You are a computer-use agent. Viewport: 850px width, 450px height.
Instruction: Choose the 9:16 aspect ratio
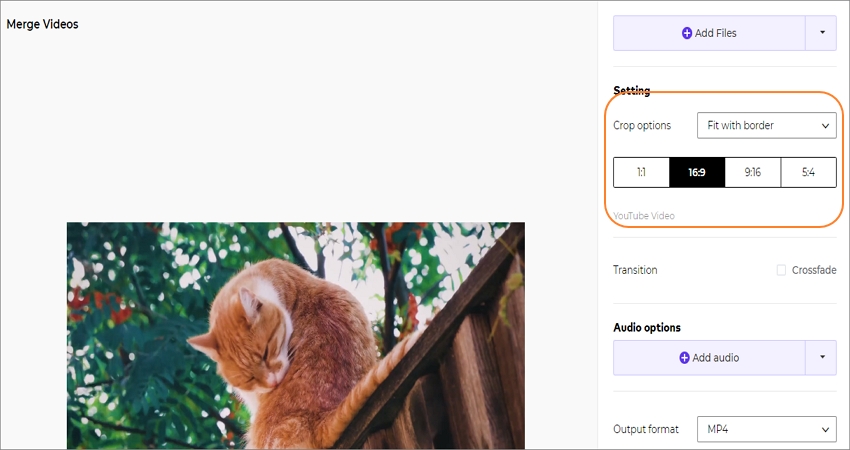pyautogui.click(x=753, y=172)
